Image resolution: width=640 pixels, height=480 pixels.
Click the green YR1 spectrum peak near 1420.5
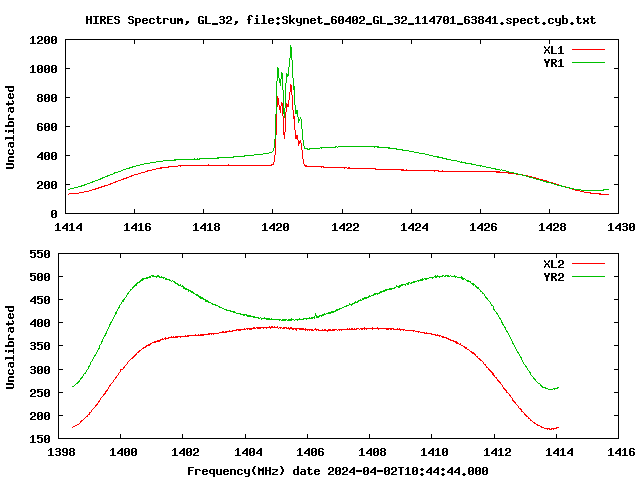coord(291,47)
